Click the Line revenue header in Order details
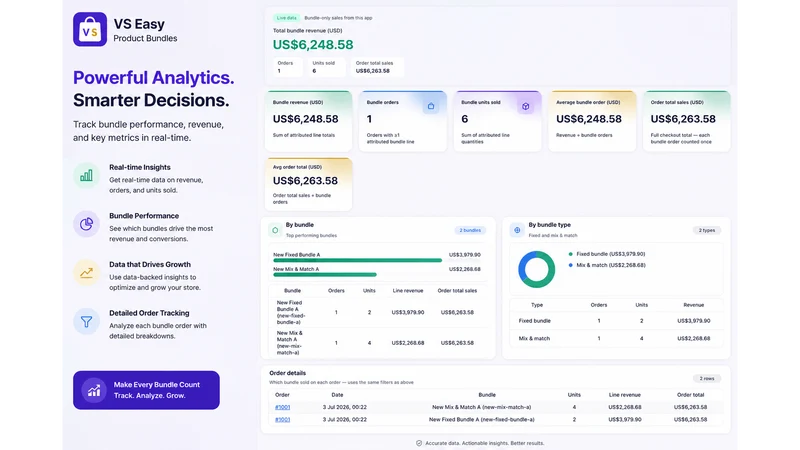The width and height of the screenshot is (800, 450). point(624,395)
